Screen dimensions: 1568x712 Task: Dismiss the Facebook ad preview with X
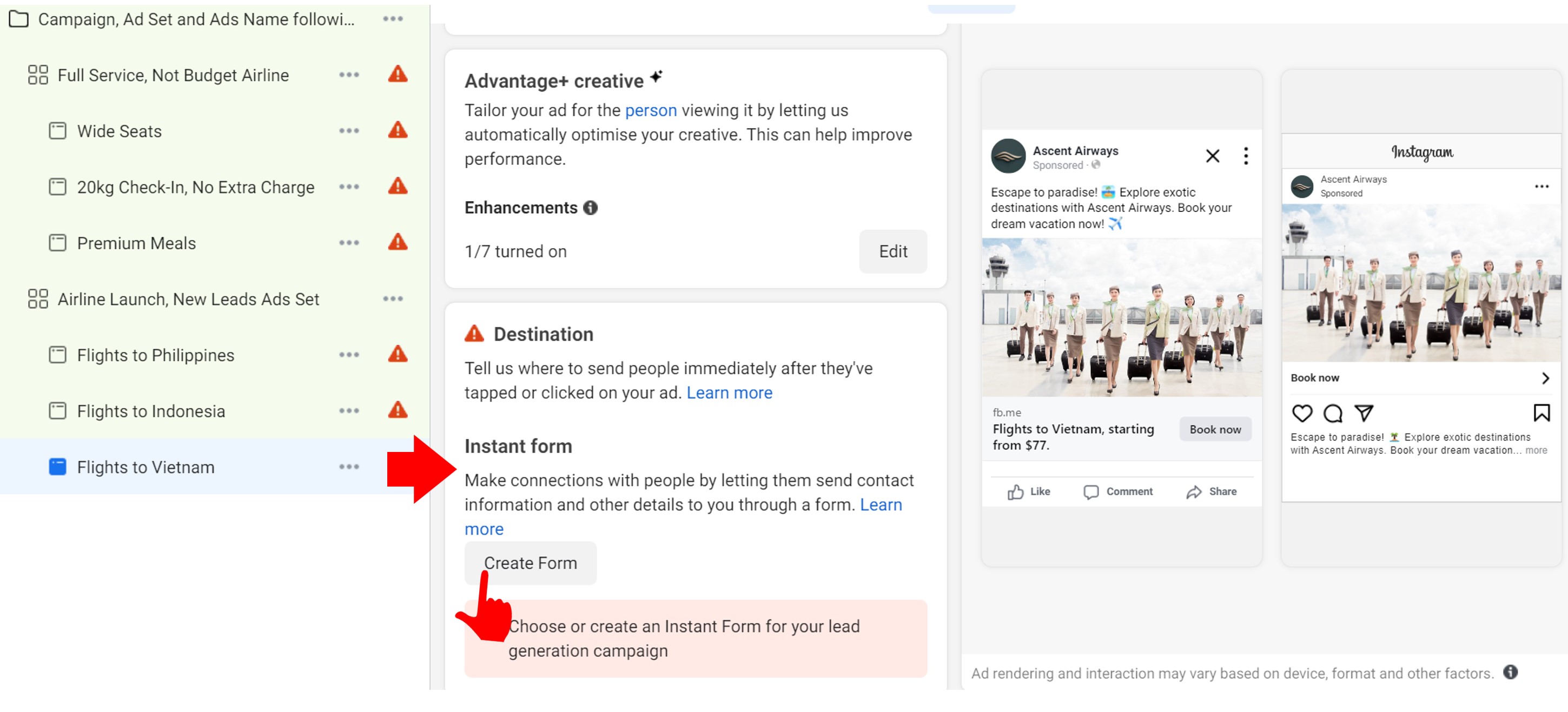click(1212, 156)
